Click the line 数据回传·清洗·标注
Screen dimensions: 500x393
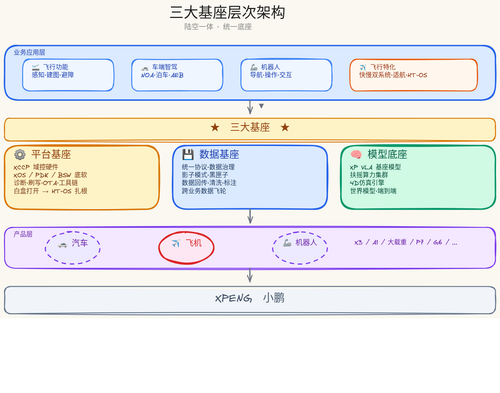(x=209, y=183)
